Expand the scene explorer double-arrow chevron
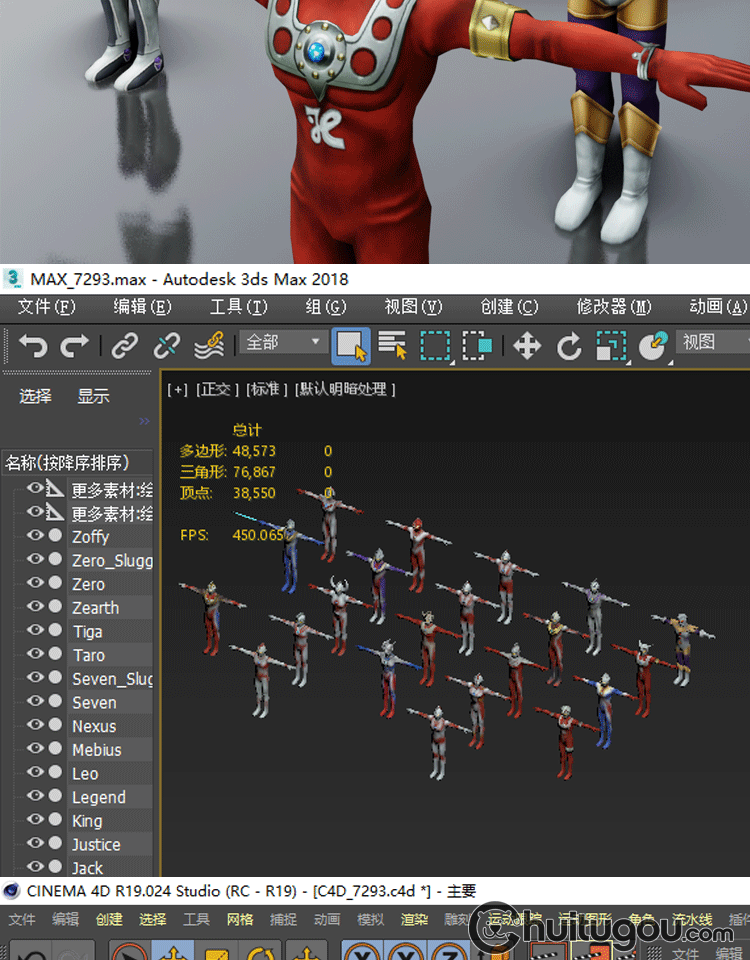The image size is (750, 960). pos(144,421)
